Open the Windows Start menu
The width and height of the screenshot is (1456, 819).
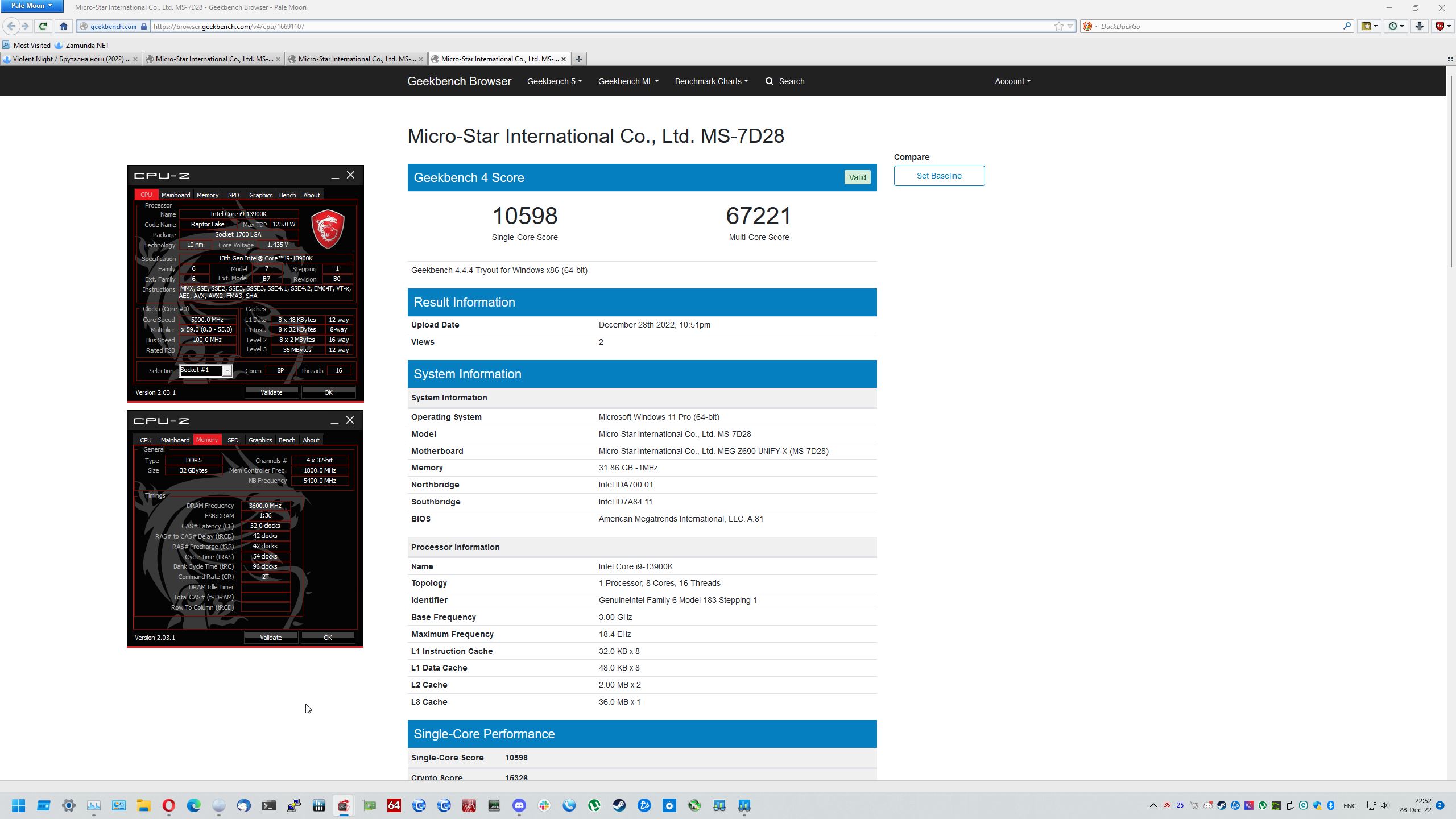click(19, 805)
